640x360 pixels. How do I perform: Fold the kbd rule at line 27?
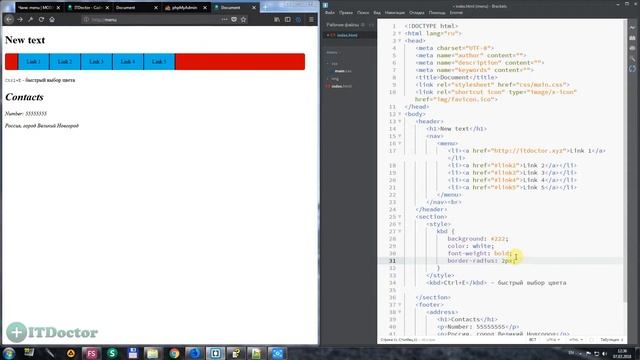(400, 231)
